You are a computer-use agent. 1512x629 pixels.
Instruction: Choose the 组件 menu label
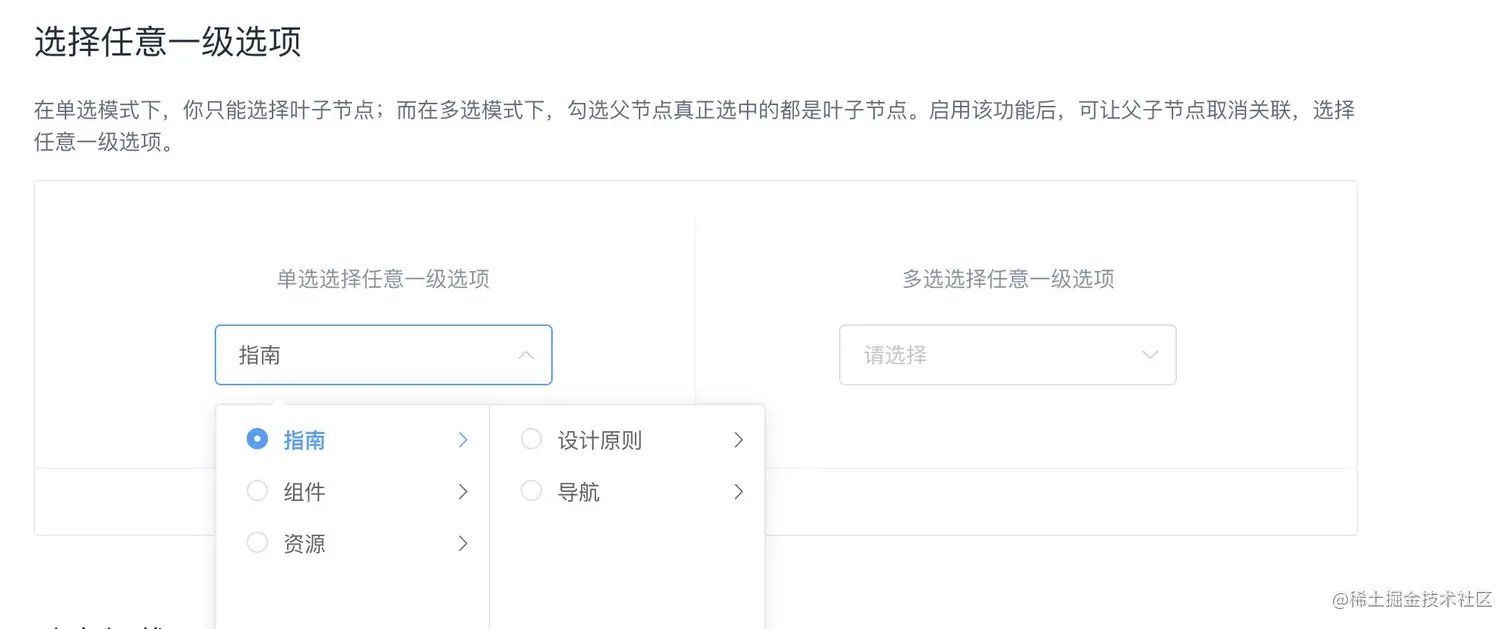[304, 492]
